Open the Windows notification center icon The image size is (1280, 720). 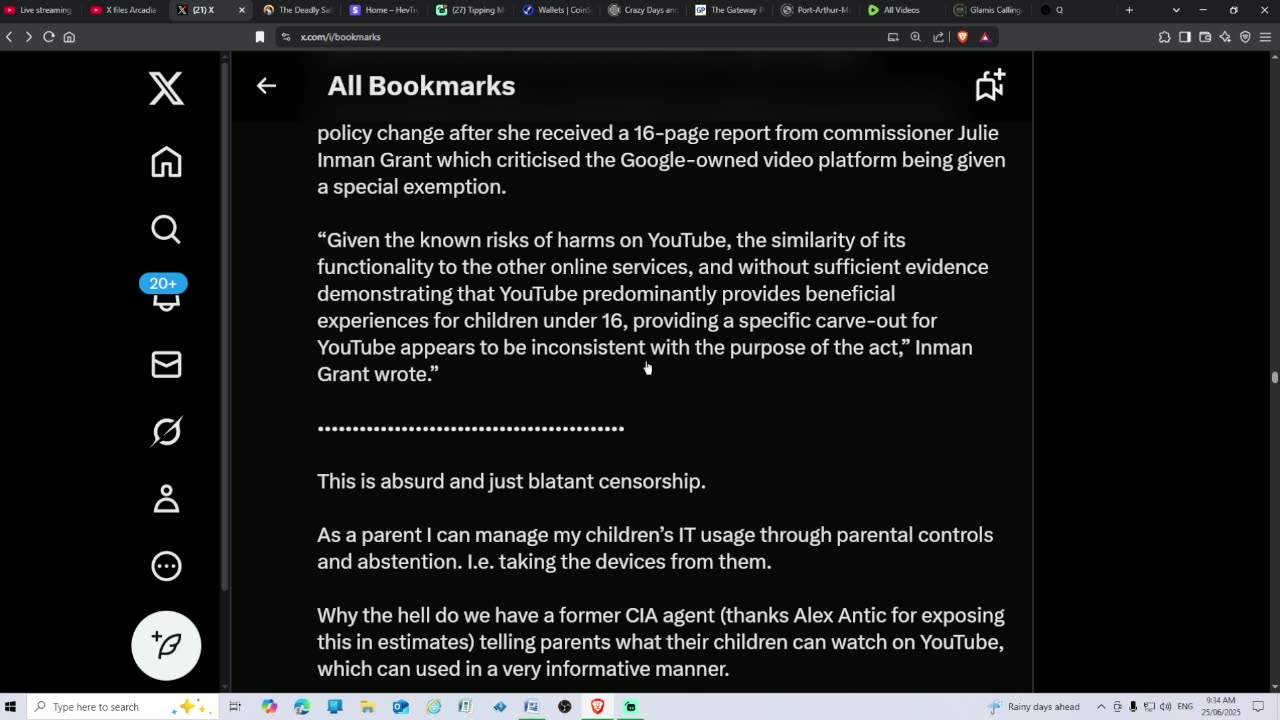point(1259,707)
